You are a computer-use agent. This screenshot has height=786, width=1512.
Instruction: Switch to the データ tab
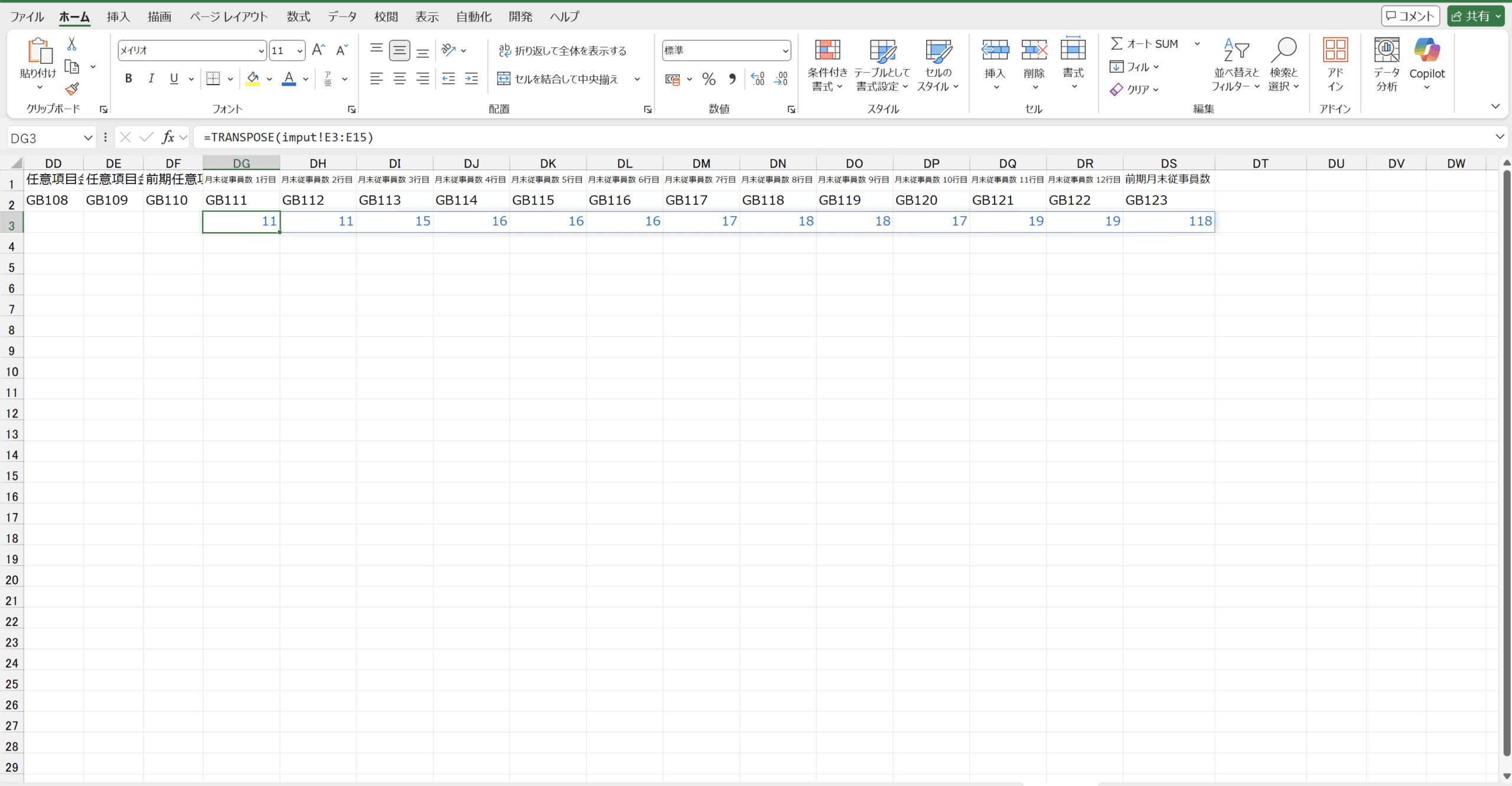[343, 17]
